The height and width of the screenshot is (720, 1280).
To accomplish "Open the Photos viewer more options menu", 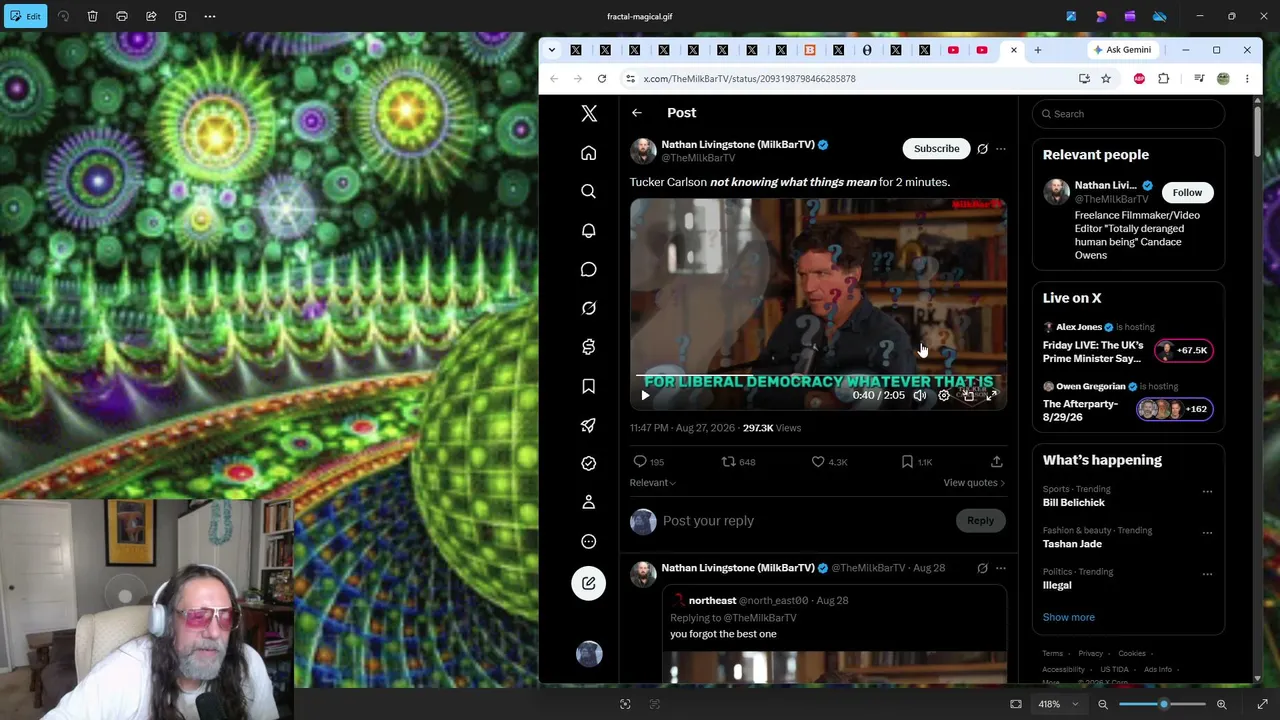I will tap(210, 16).
